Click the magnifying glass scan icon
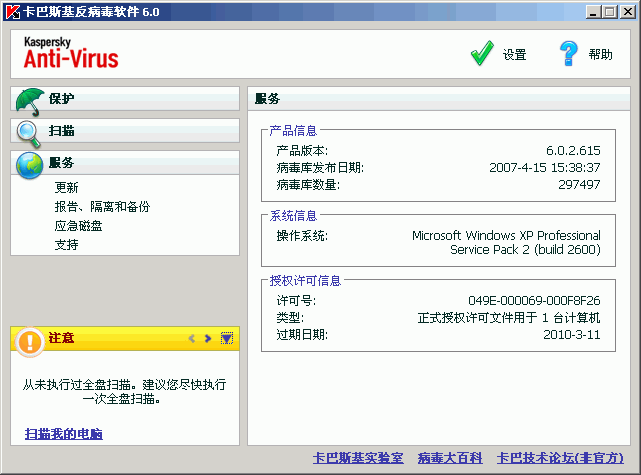 [29, 134]
